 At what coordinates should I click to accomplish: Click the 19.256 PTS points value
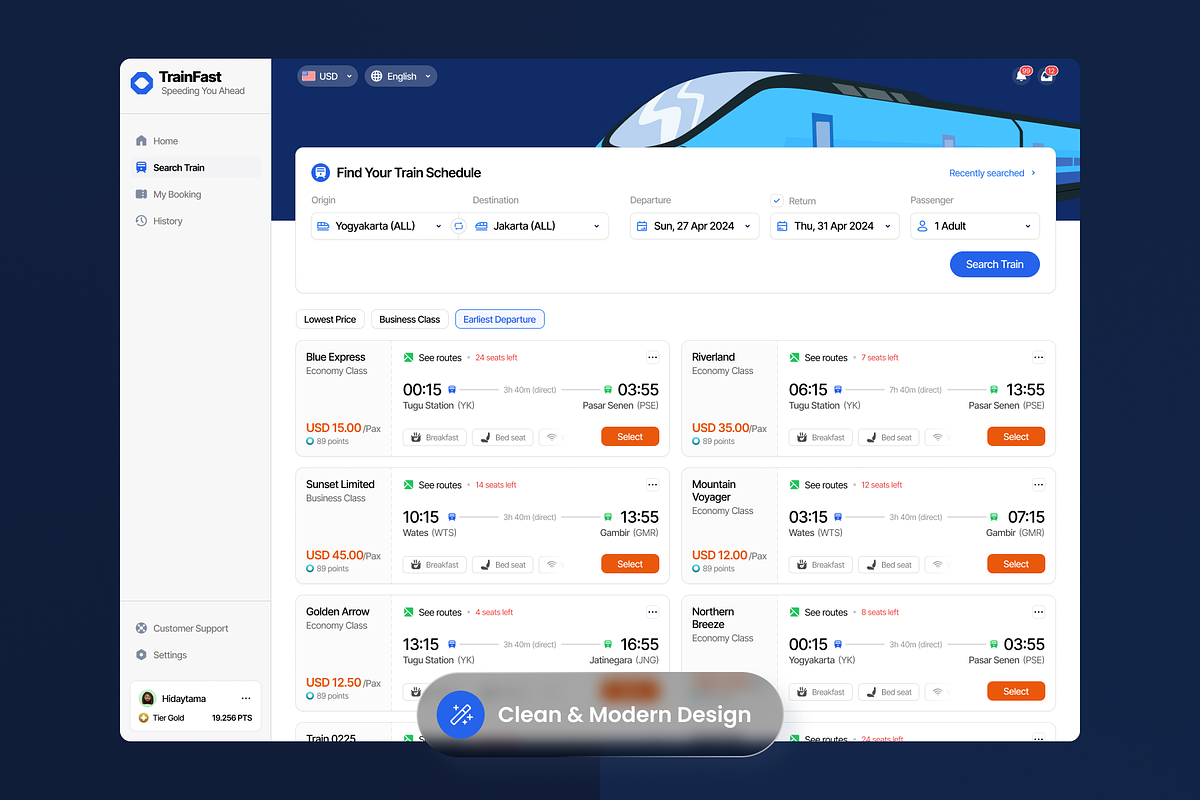[232, 718]
